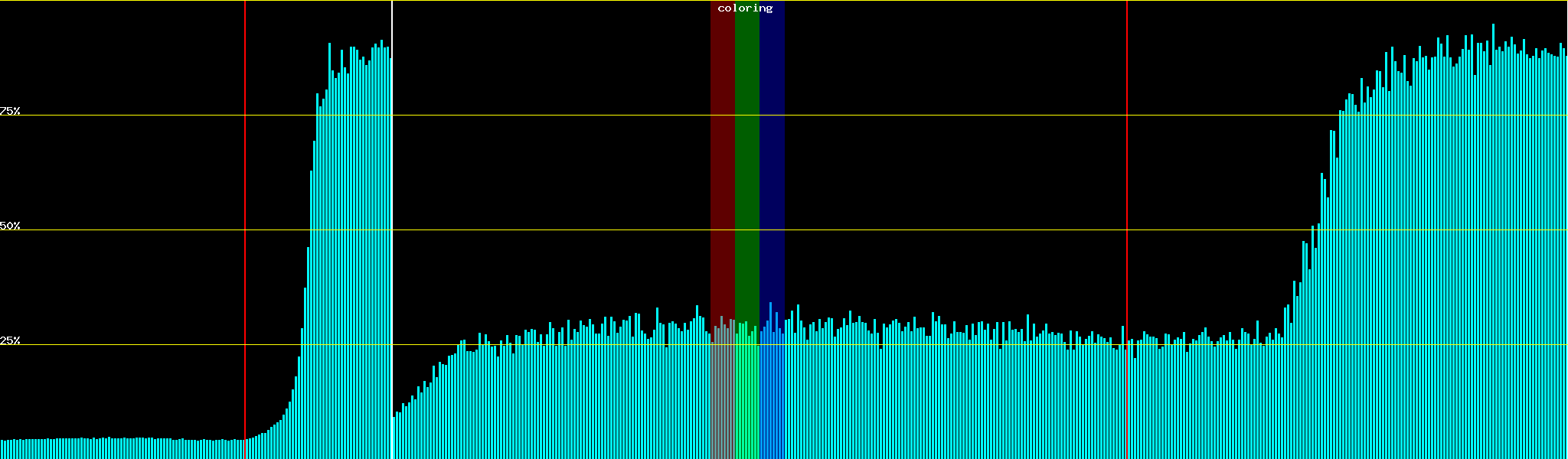
Task: Click the "coloring" label at the top
Action: (745, 8)
